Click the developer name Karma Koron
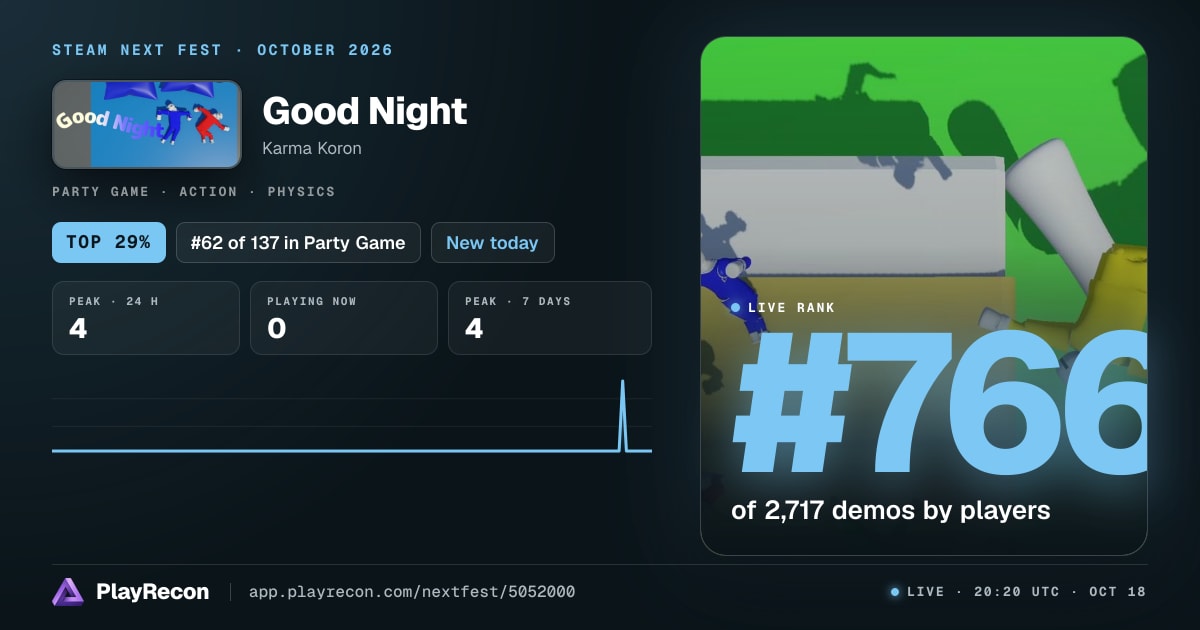 click(312, 148)
